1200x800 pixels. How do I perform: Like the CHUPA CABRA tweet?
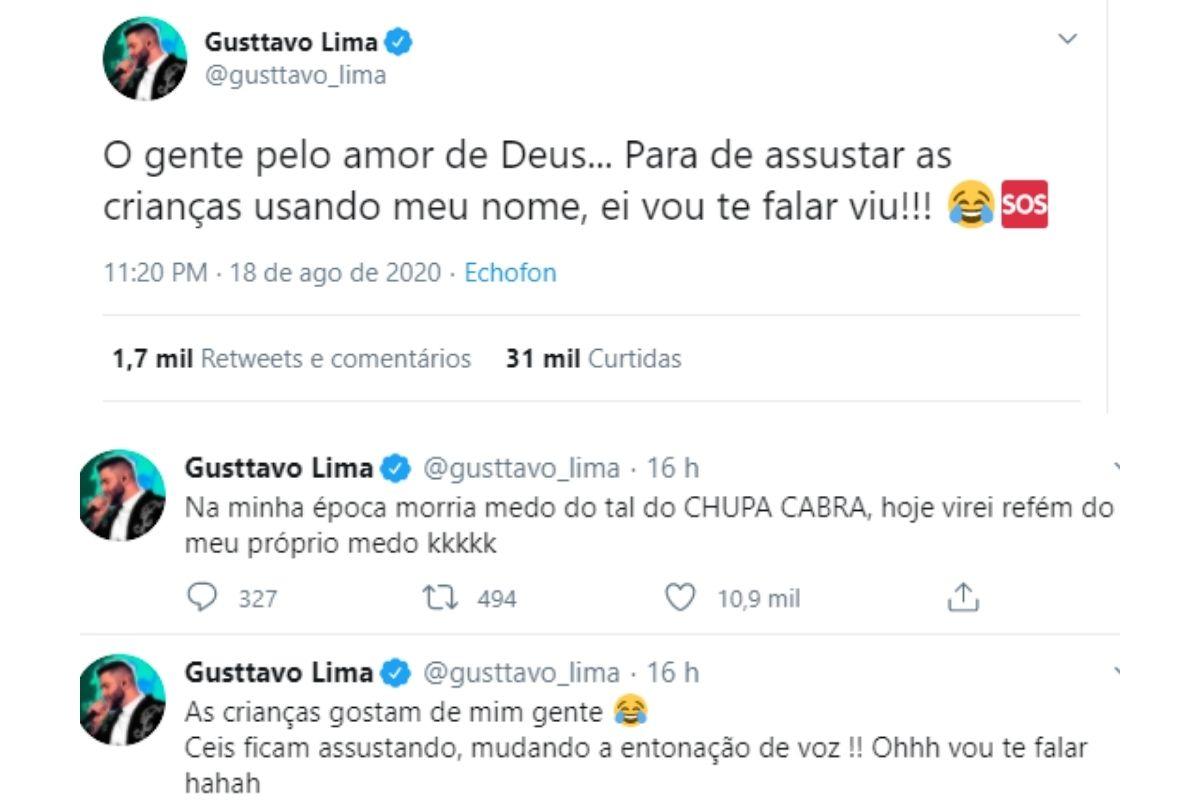(680, 598)
